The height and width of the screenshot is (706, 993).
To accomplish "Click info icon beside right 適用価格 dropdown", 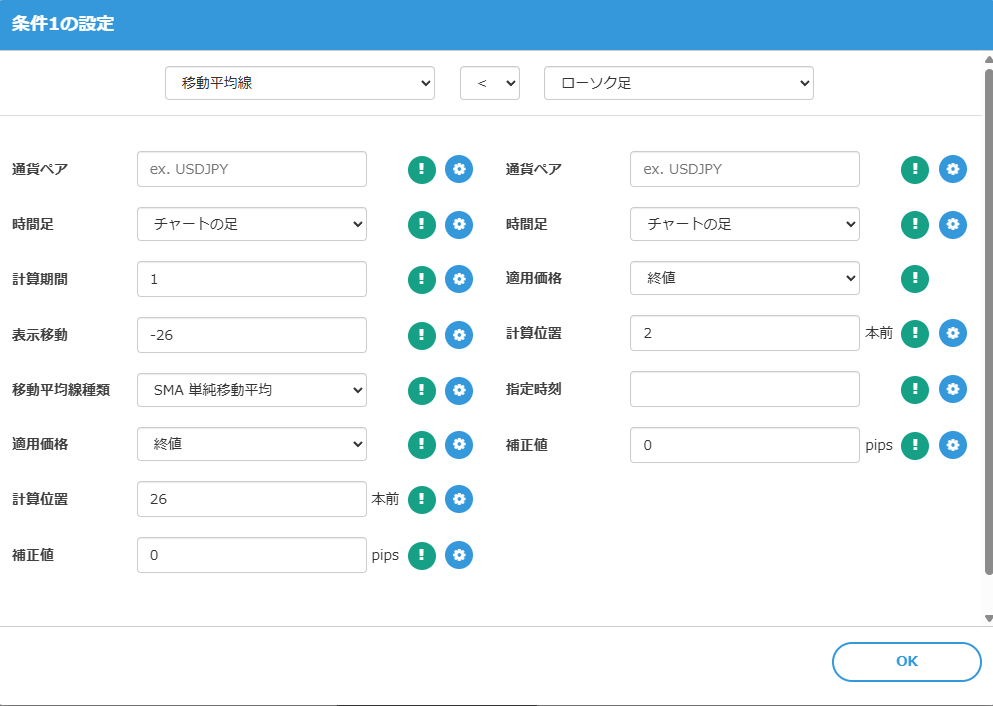I will pyautogui.click(x=915, y=279).
